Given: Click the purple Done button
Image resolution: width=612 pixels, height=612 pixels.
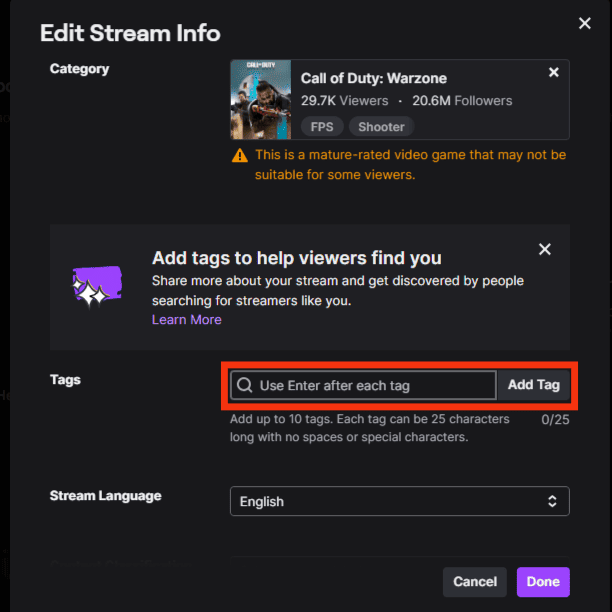Looking at the screenshot, I should [x=543, y=582].
